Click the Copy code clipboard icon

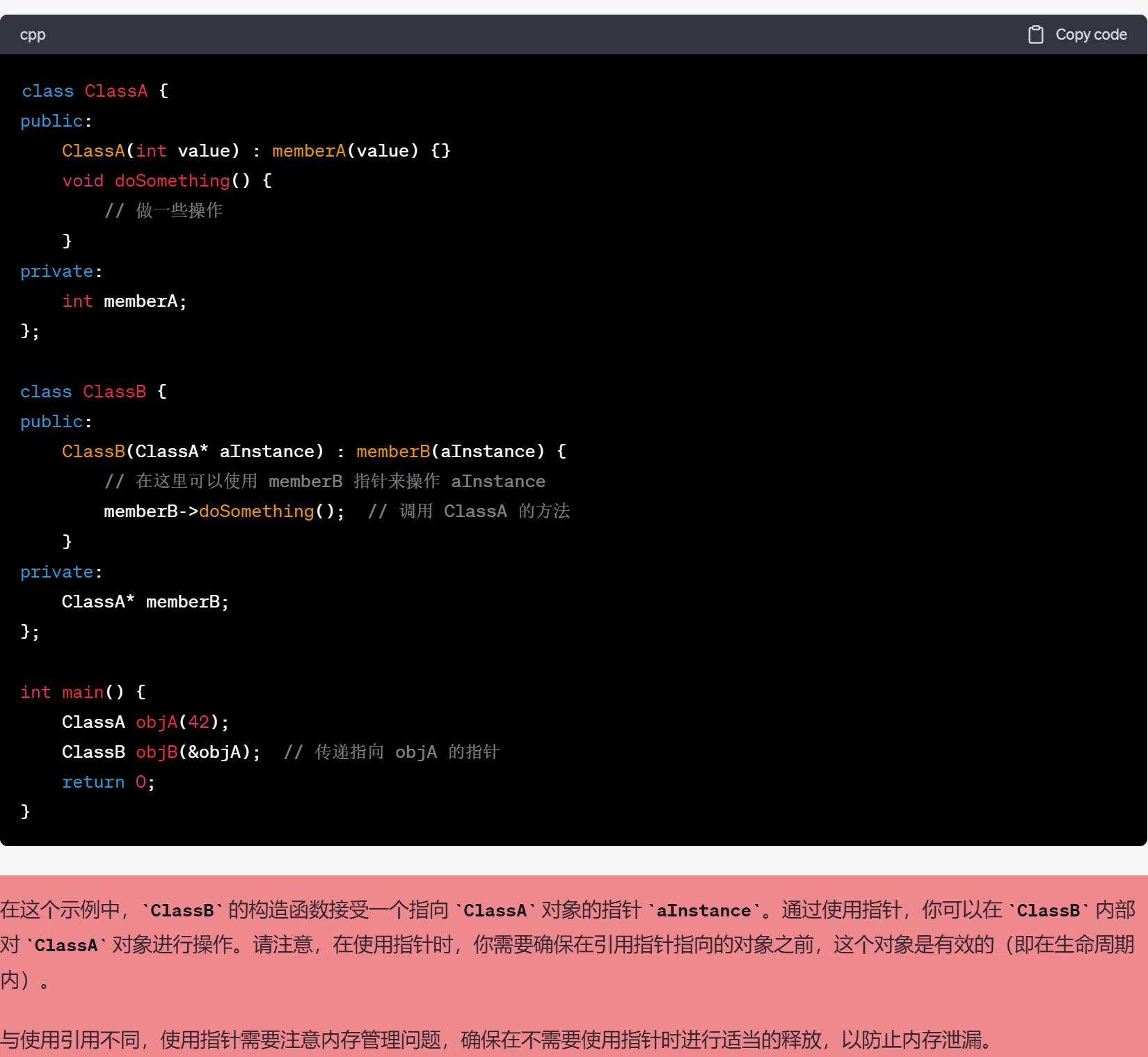coord(1035,34)
